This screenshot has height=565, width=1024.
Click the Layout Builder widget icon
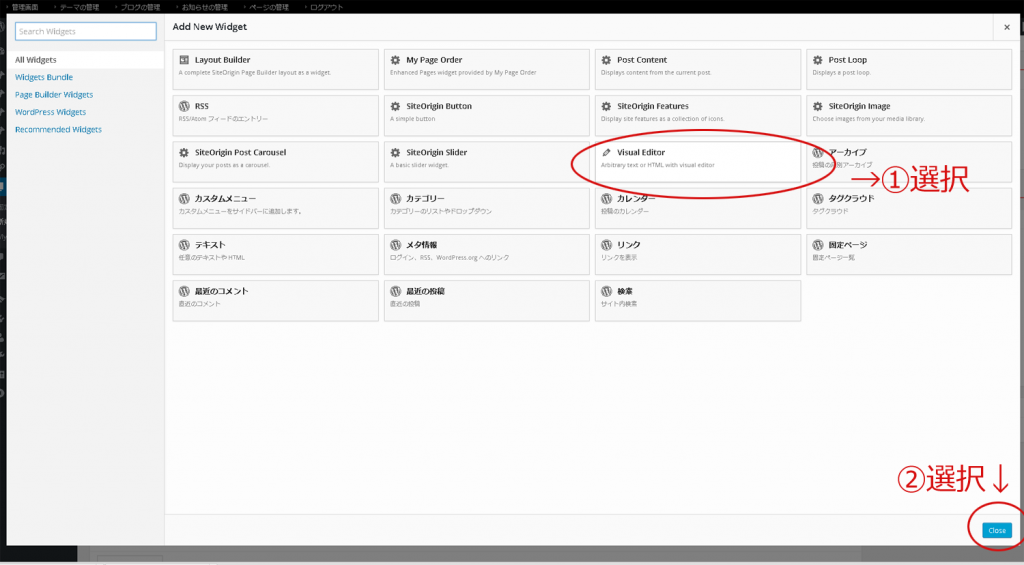click(184, 59)
